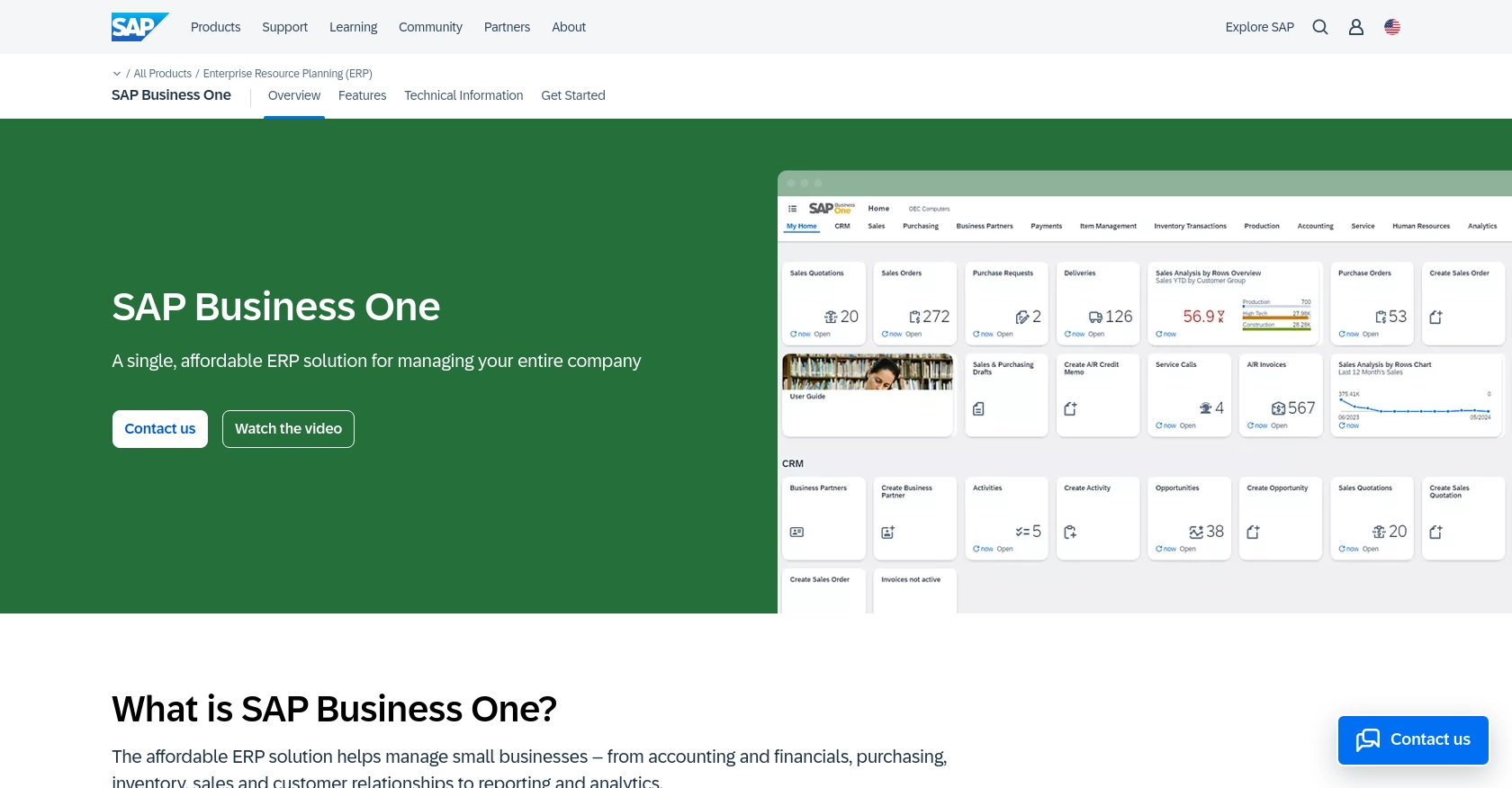Open the Learning menu
Viewport: 1512px width, 788px height.
point(353,27)
